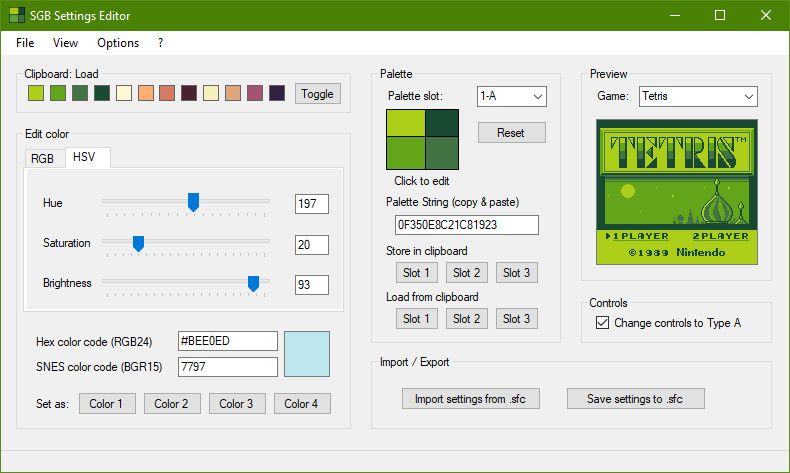
Task: Select the pale yellow clipboard swatch
Action: coord(211,93)
